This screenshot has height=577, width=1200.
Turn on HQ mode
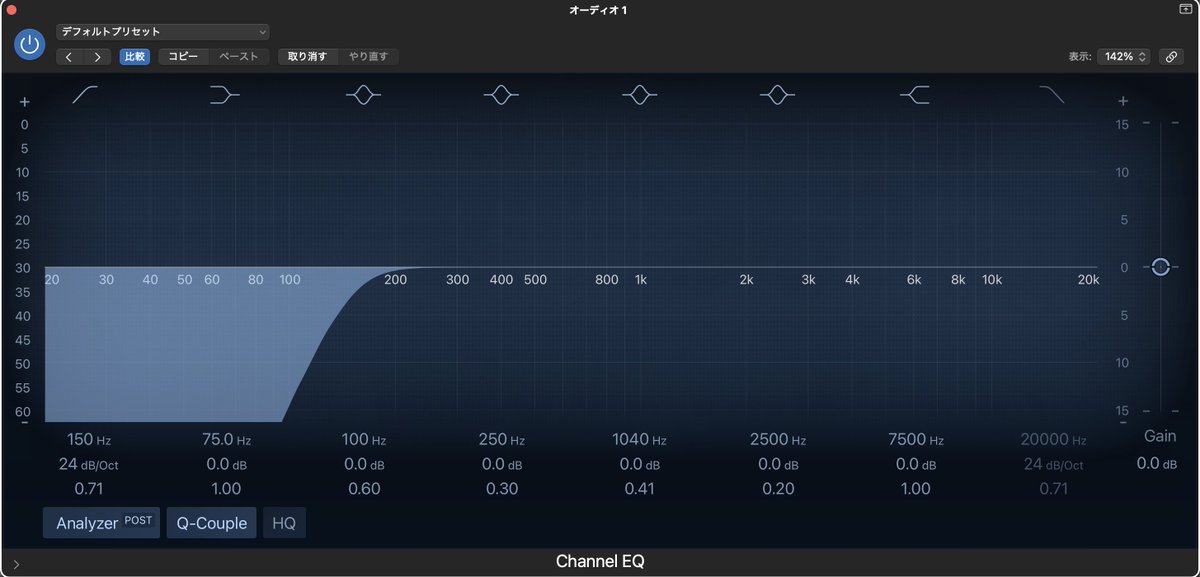point(284,522)
